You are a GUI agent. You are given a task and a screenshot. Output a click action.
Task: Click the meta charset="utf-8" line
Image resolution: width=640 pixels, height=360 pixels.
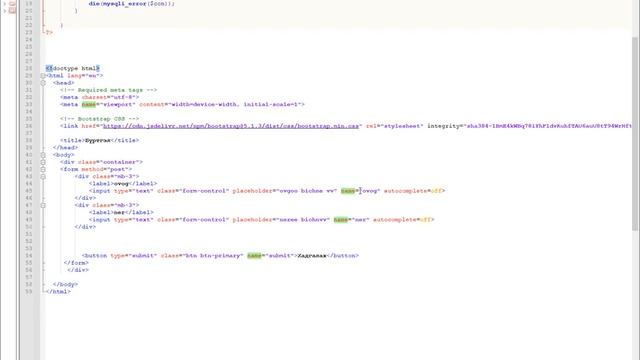(x=100, y=97)
